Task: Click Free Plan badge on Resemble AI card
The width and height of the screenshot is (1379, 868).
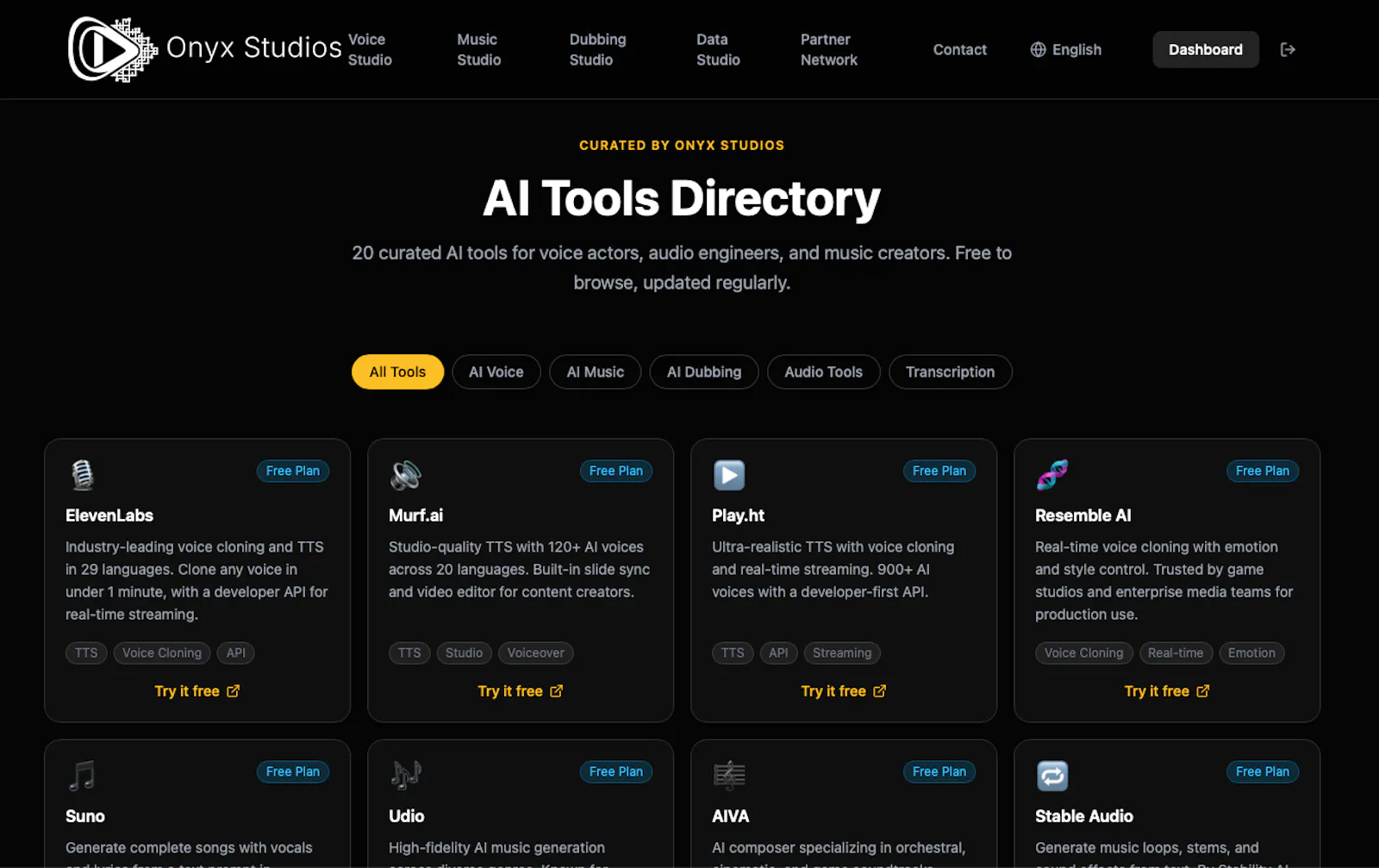Action: tap(1262, 471)
